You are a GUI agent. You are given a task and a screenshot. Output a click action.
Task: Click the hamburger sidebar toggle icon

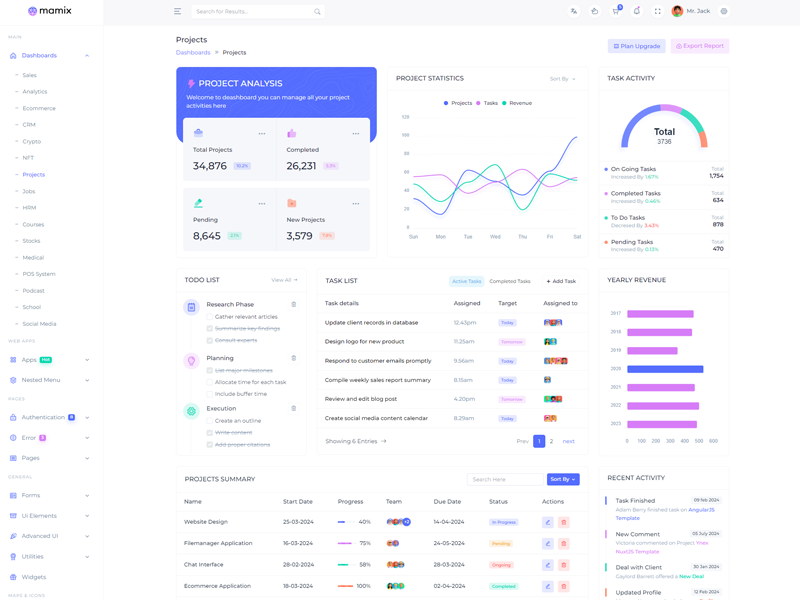coord(177,11)
